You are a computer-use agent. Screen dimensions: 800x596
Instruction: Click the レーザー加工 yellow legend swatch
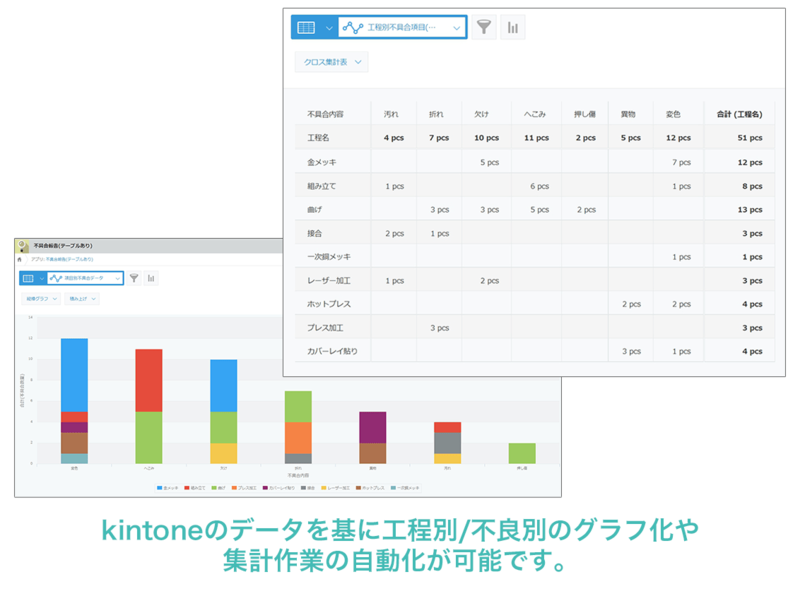323,488
